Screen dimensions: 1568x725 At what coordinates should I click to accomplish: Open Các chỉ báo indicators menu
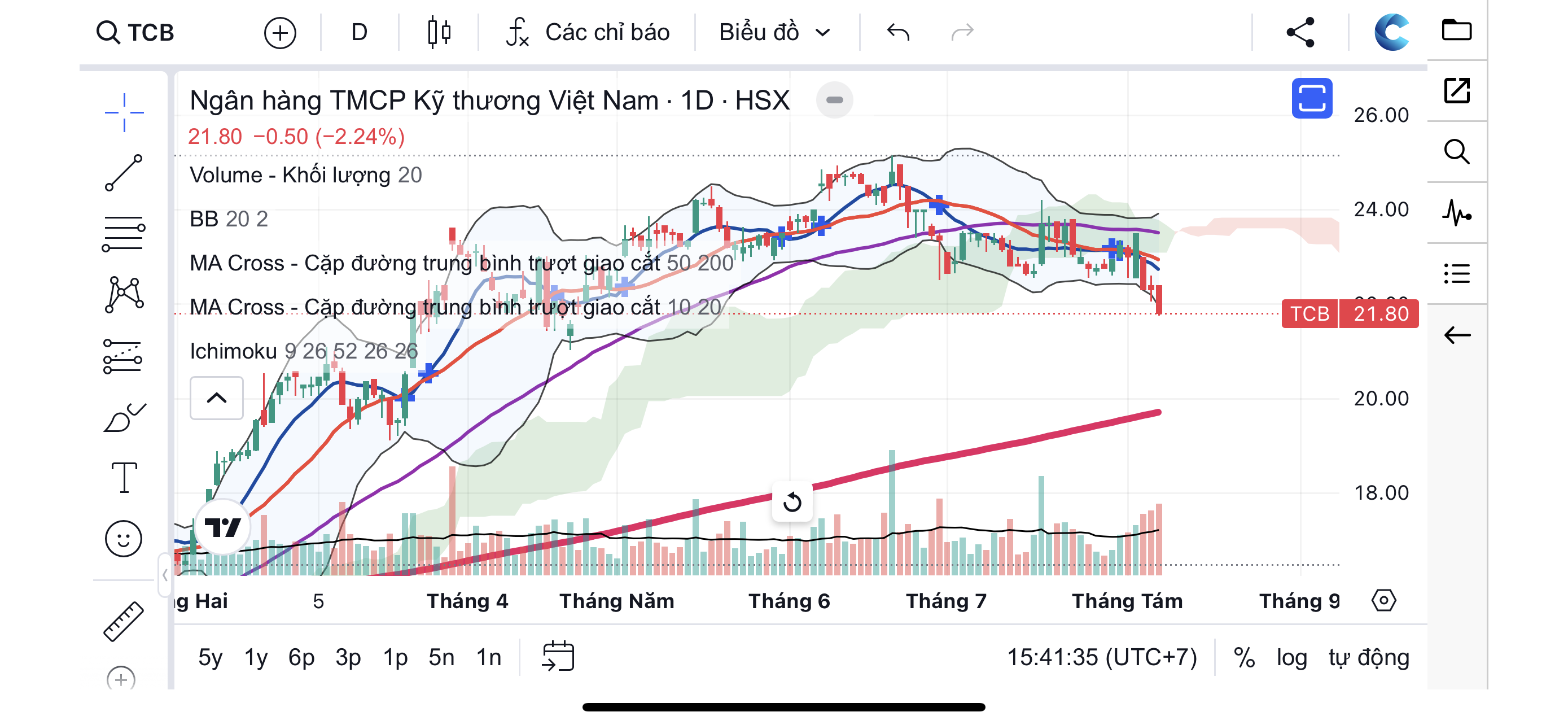[588, 32]
